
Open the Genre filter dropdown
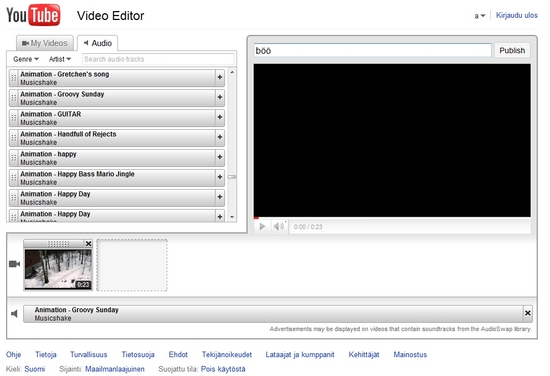26,59
